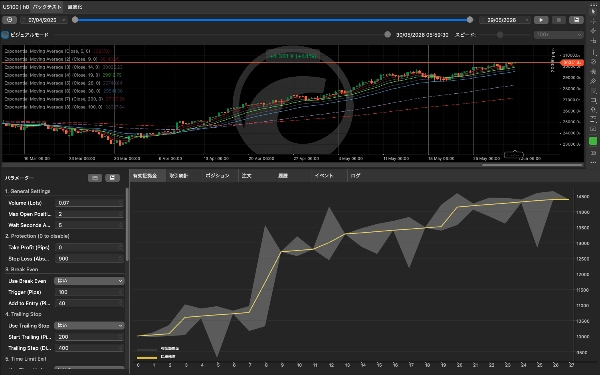This screenshot has width=600, height=375.
Task: Click the toolbar icon directly above the green square
Action: click(x=593, y=129)
